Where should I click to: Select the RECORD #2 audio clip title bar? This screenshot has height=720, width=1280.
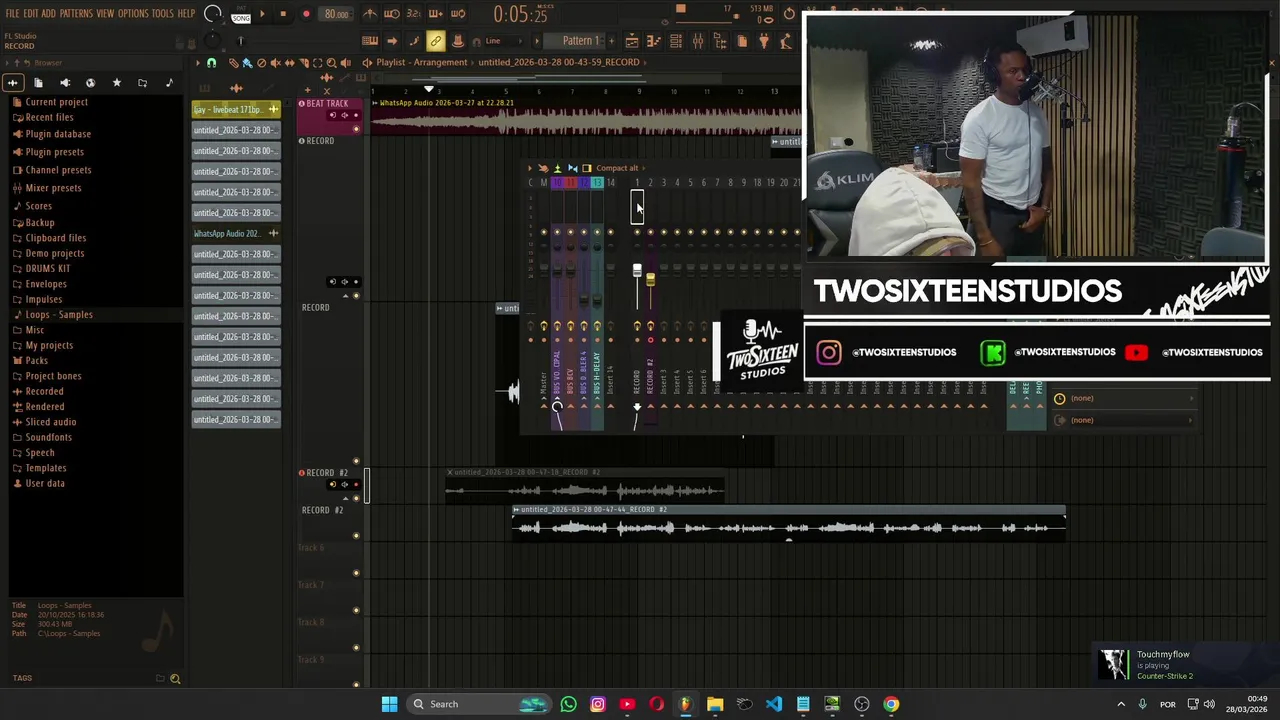click(x=788, y=509)
